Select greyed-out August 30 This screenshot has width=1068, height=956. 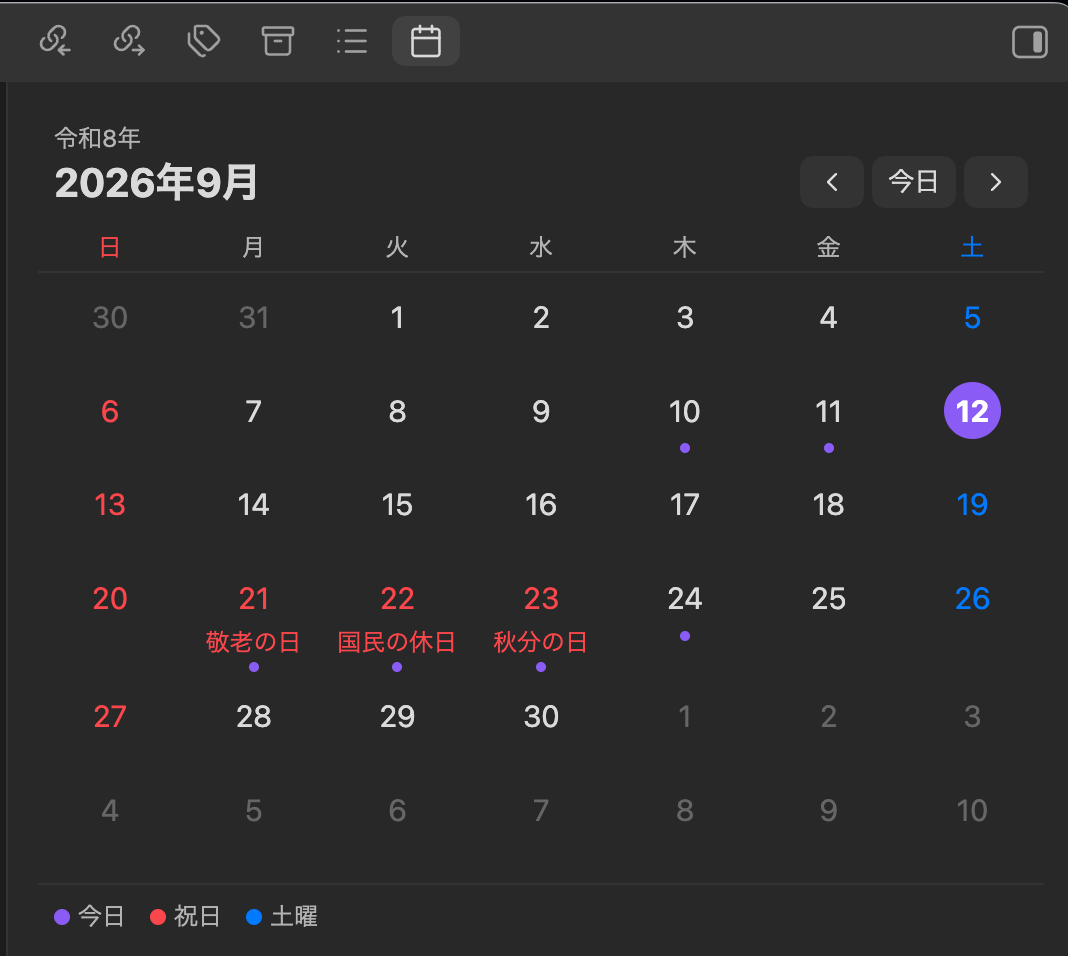(x=110, y=318)
